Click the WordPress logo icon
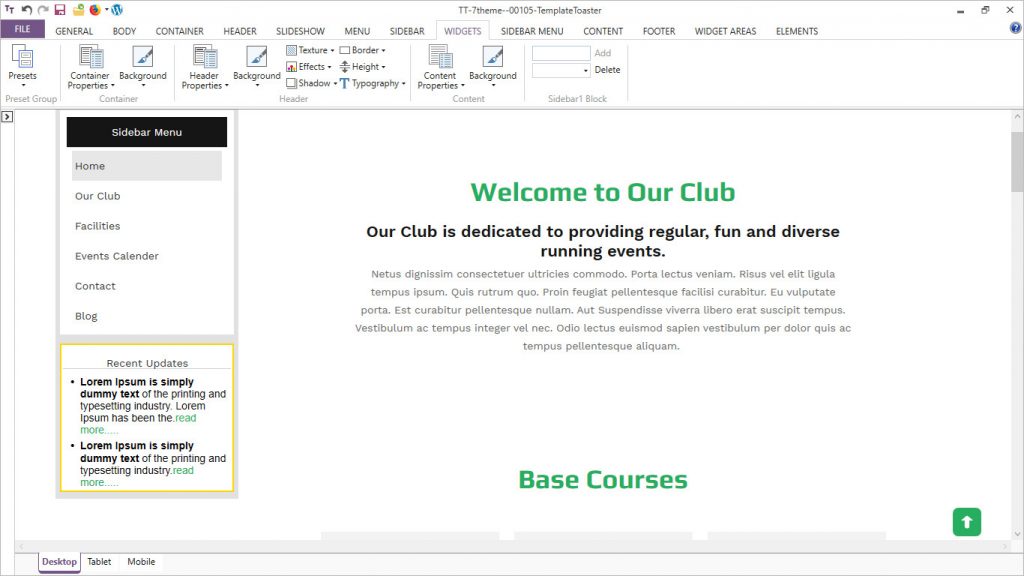This screenshot has width=1024, height=576. click(x=118, y=10)
